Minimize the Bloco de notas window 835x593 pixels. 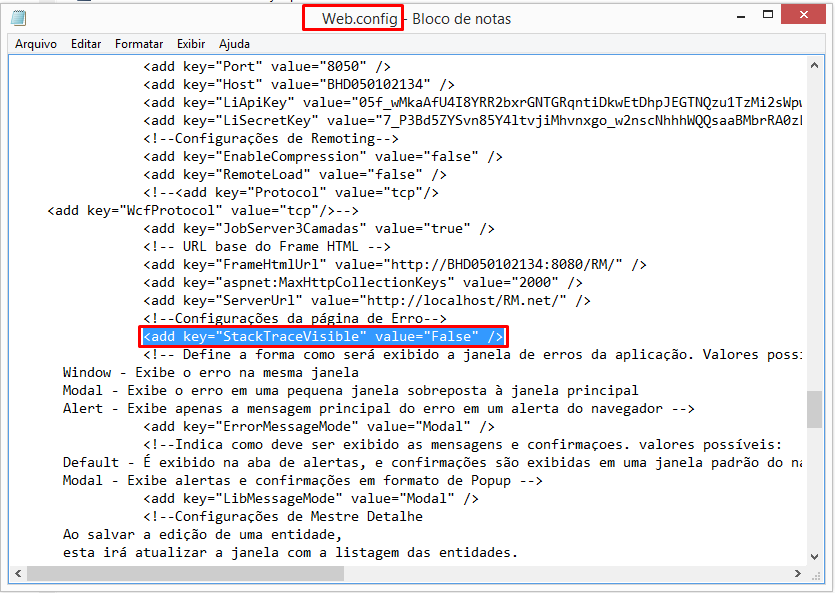[x=740, y=16]
